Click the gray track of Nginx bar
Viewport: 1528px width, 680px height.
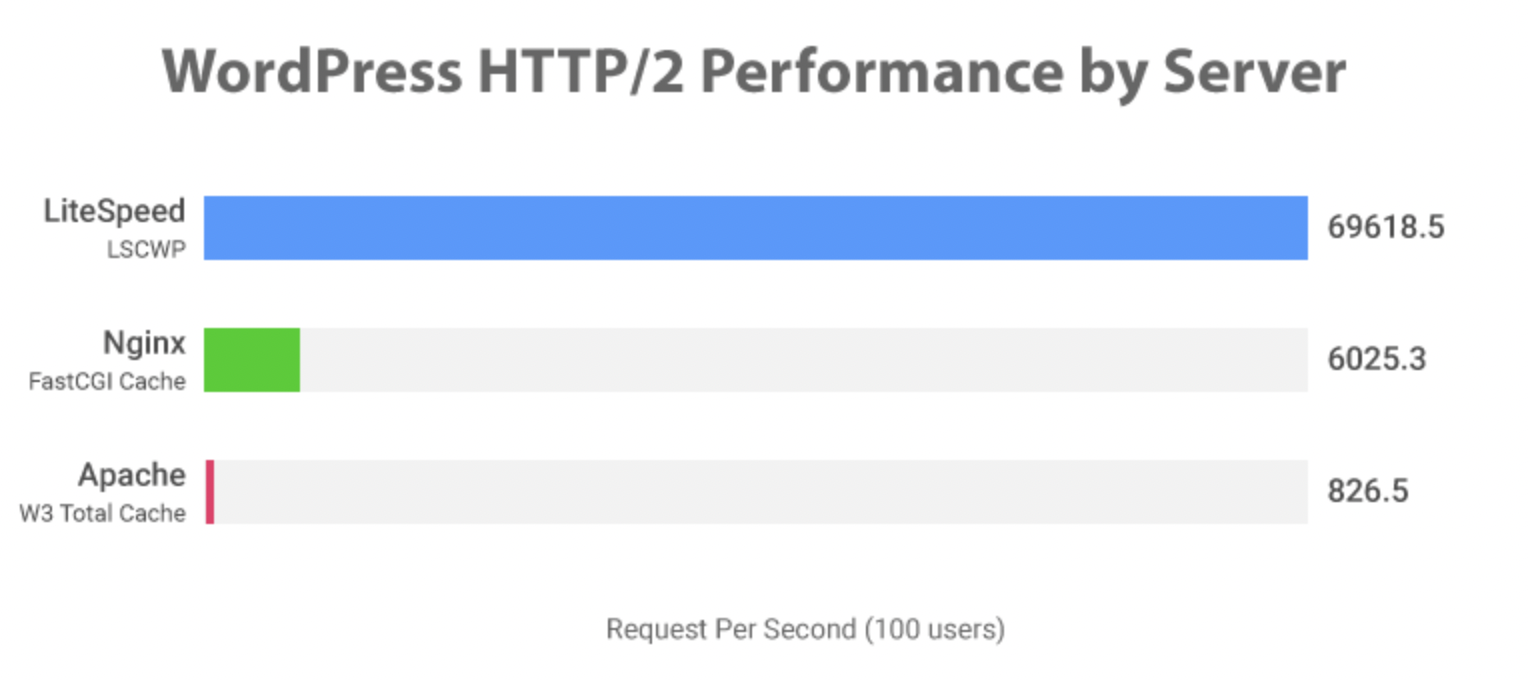804,360
